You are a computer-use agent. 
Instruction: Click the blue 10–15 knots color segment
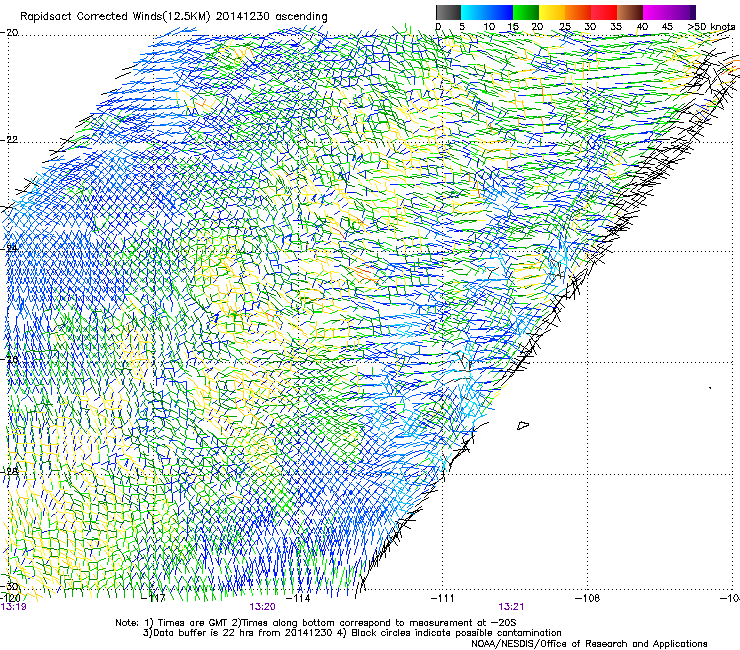point(500,12)
